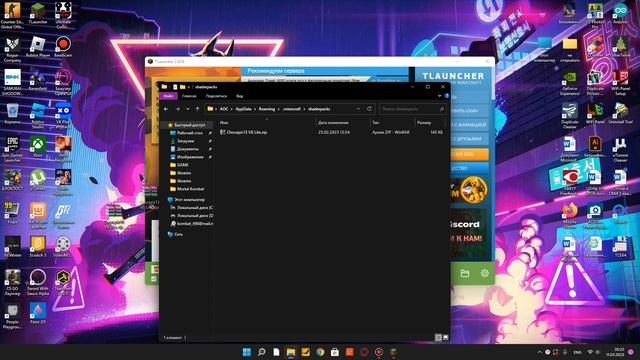640x360 pixels.
Task: Click the Explorer refresh button
Action: click(x=369, y=109)
